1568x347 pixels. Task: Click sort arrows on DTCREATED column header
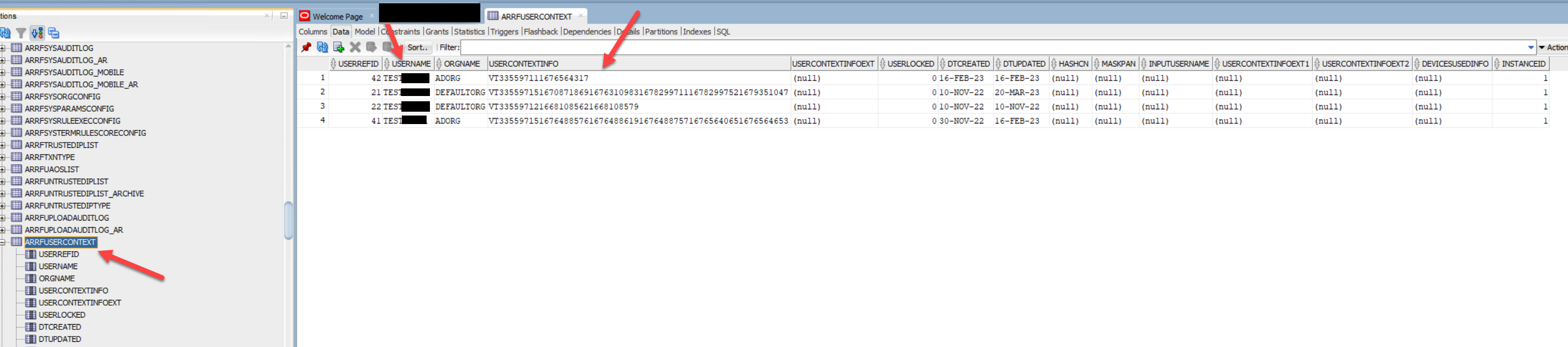point(942,64)
